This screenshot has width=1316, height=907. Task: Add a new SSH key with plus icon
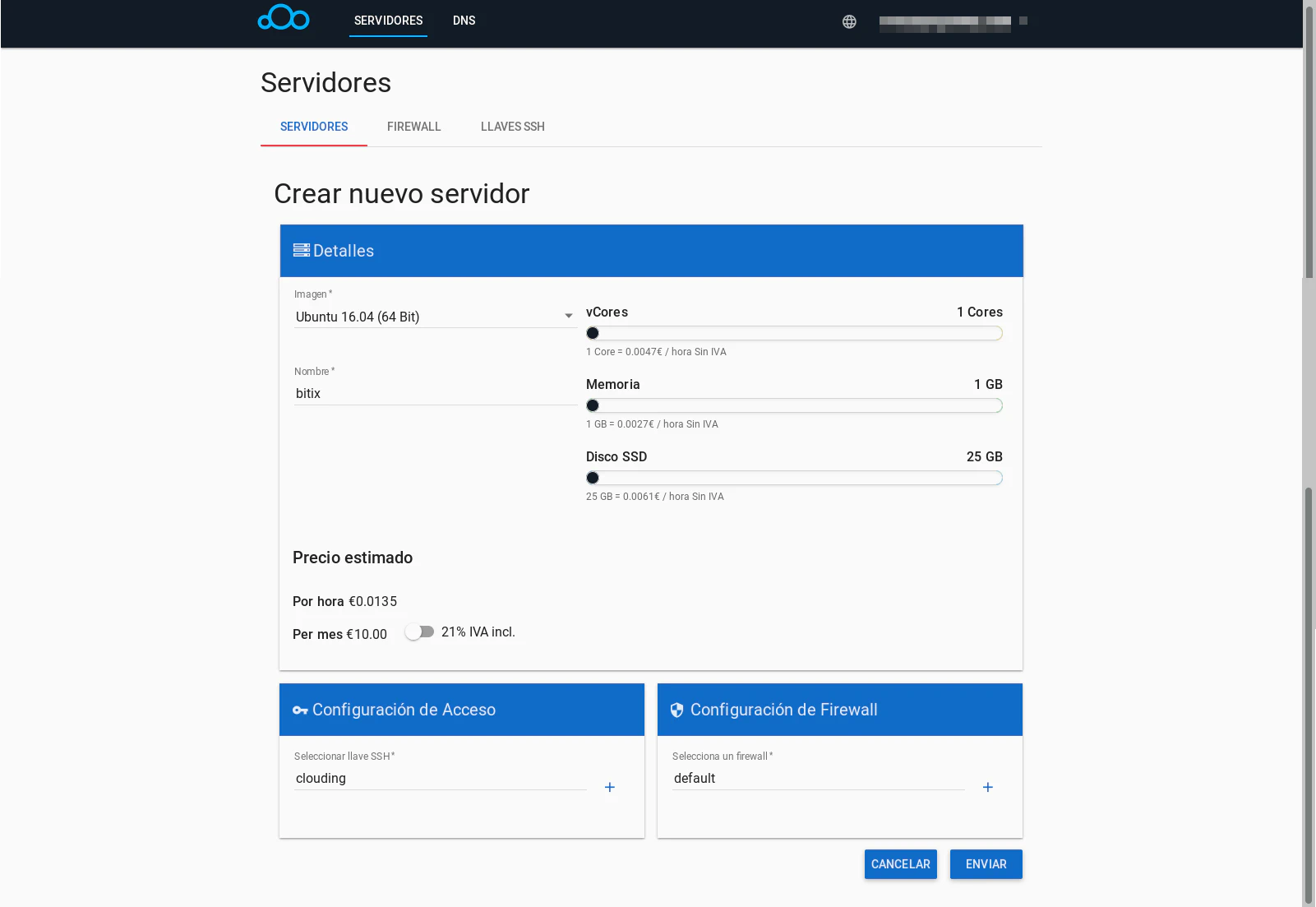click(610, 788)
